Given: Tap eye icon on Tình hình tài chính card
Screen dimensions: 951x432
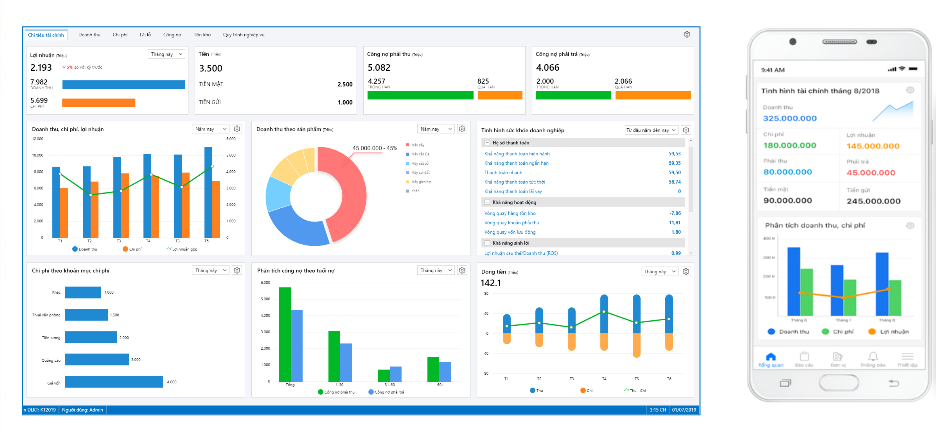Looking at the screenshot, I should pyautogui.click(x=910, y=91).
